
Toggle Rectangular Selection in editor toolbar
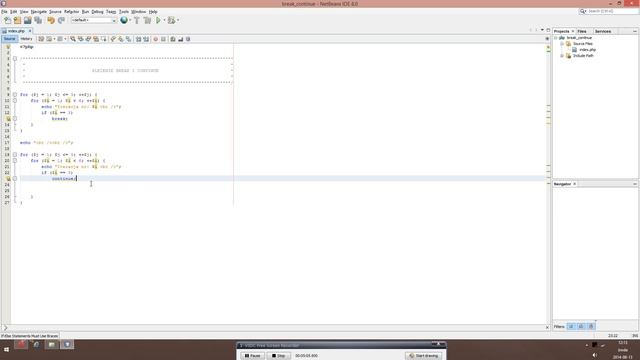coord(104,39)
